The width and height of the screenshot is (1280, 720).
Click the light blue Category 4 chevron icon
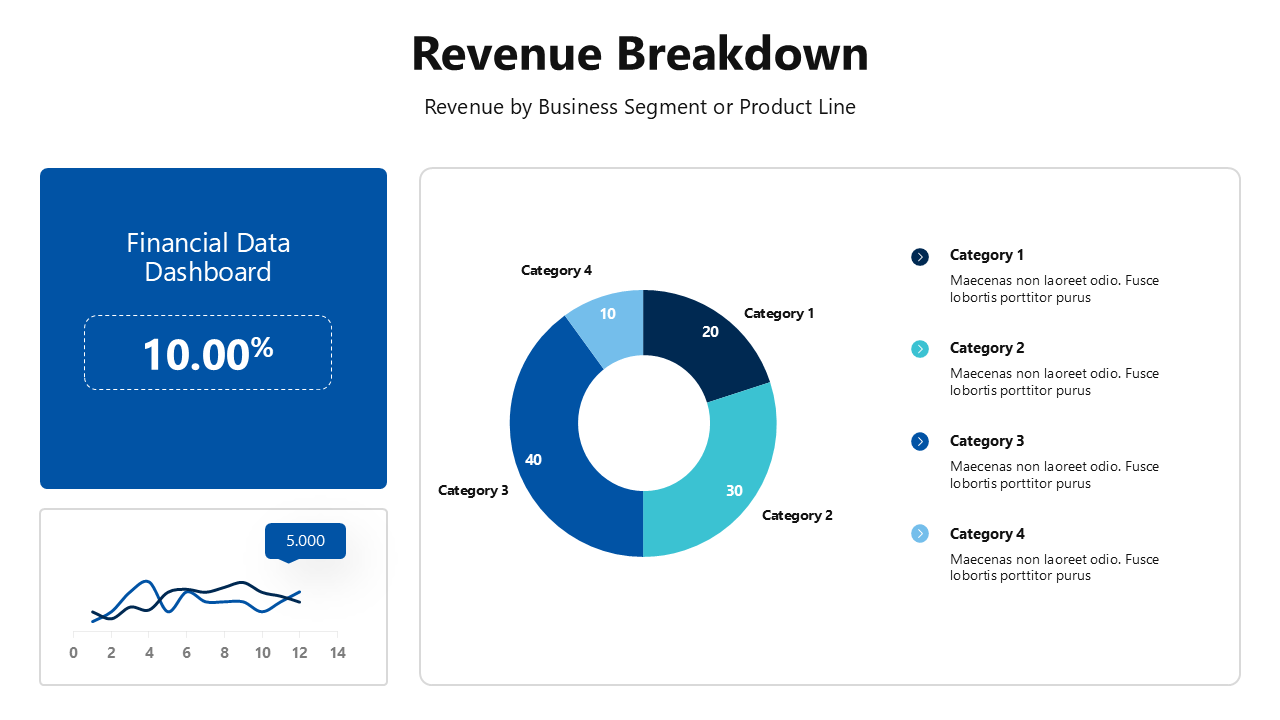pyautogui.click(x=919, y=534)
